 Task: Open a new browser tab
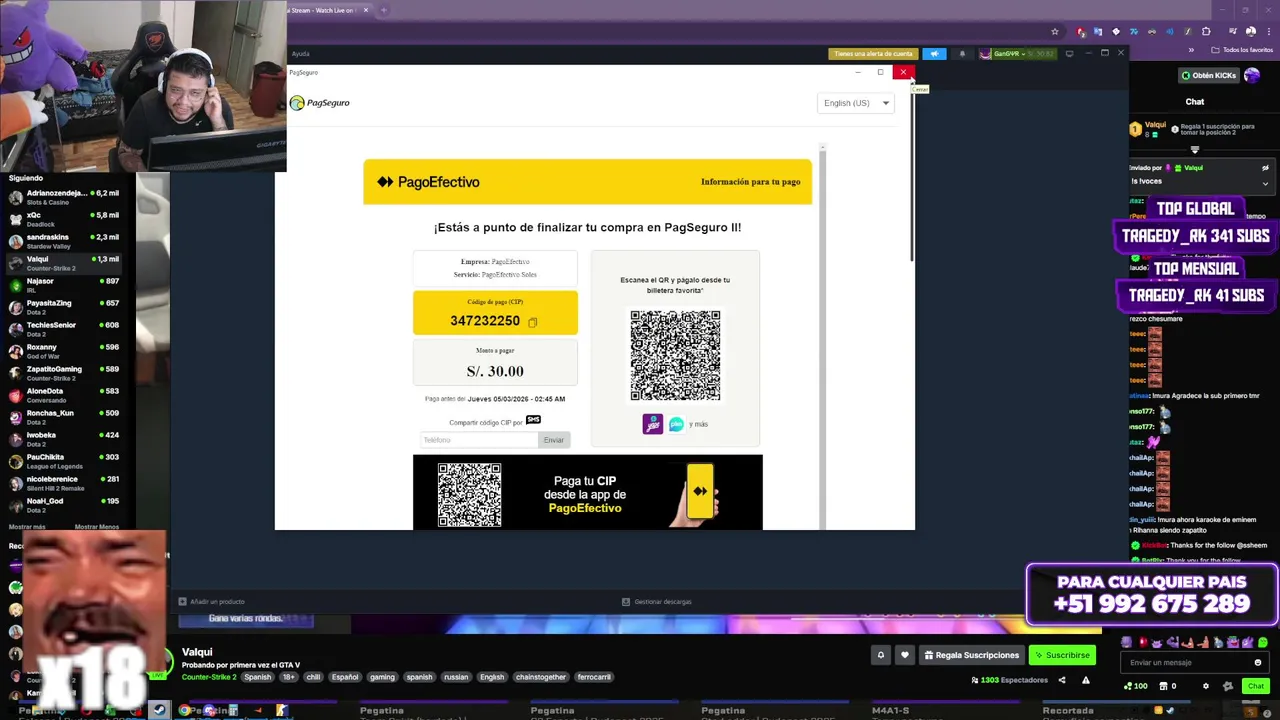click(x=383, y=10)
